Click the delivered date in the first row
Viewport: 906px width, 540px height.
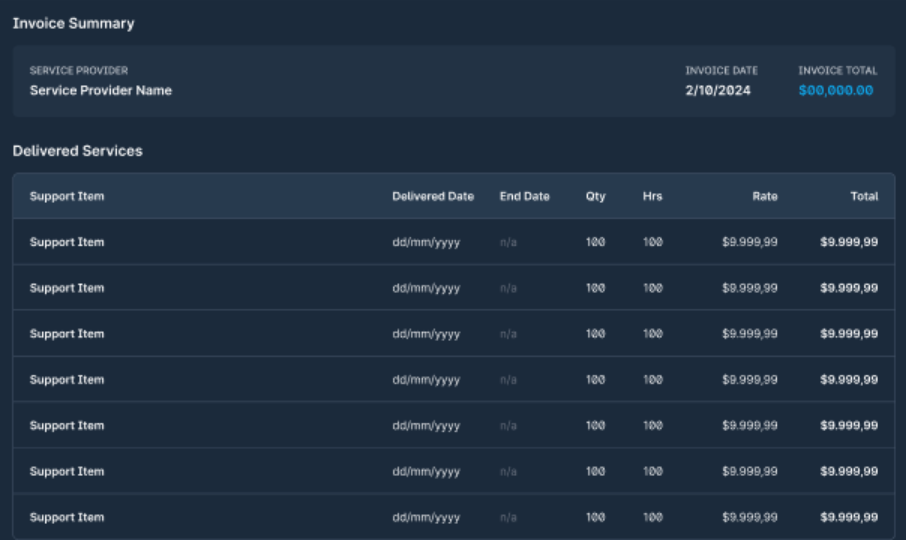(426, 242)
